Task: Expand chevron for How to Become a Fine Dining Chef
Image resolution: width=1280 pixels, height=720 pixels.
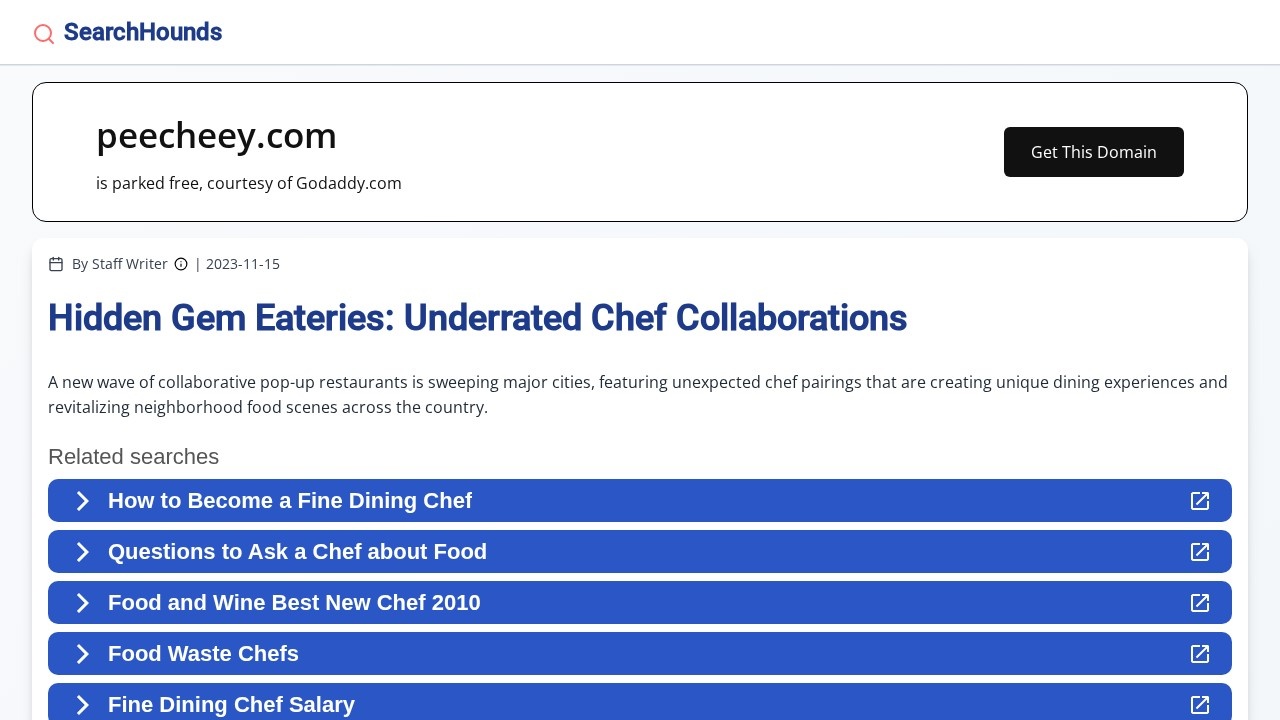Action: coord(83,501)
